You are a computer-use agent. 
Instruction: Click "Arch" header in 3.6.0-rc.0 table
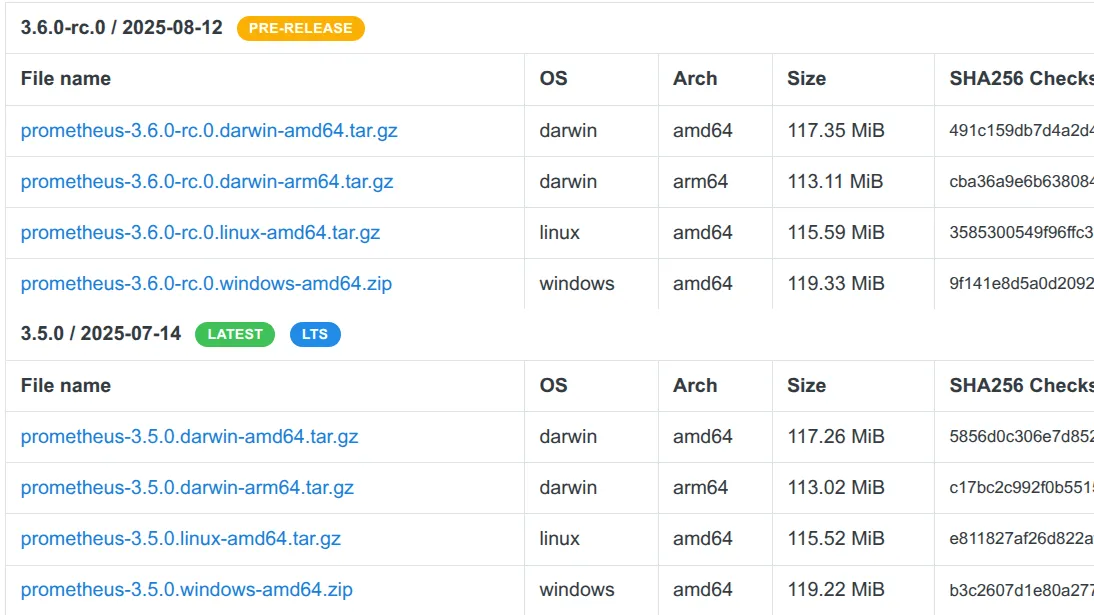coord(695,79)
